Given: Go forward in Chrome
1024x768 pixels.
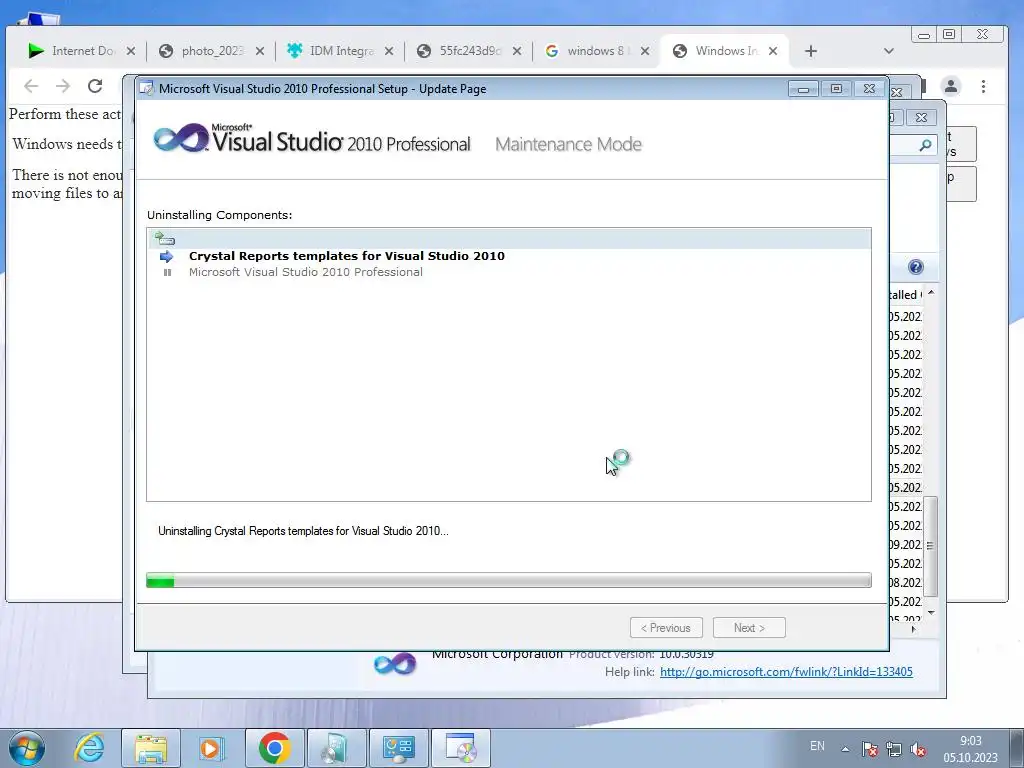Looking at the screenshot, I should coord(63,86).
